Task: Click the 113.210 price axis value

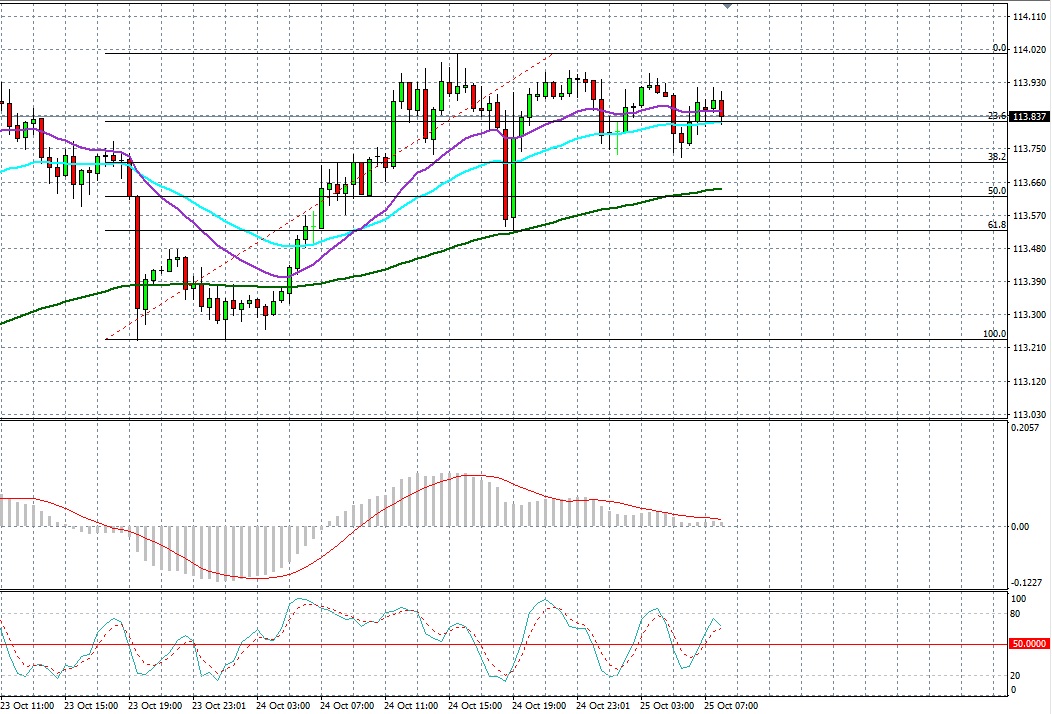Action: tap(1029, 348)
